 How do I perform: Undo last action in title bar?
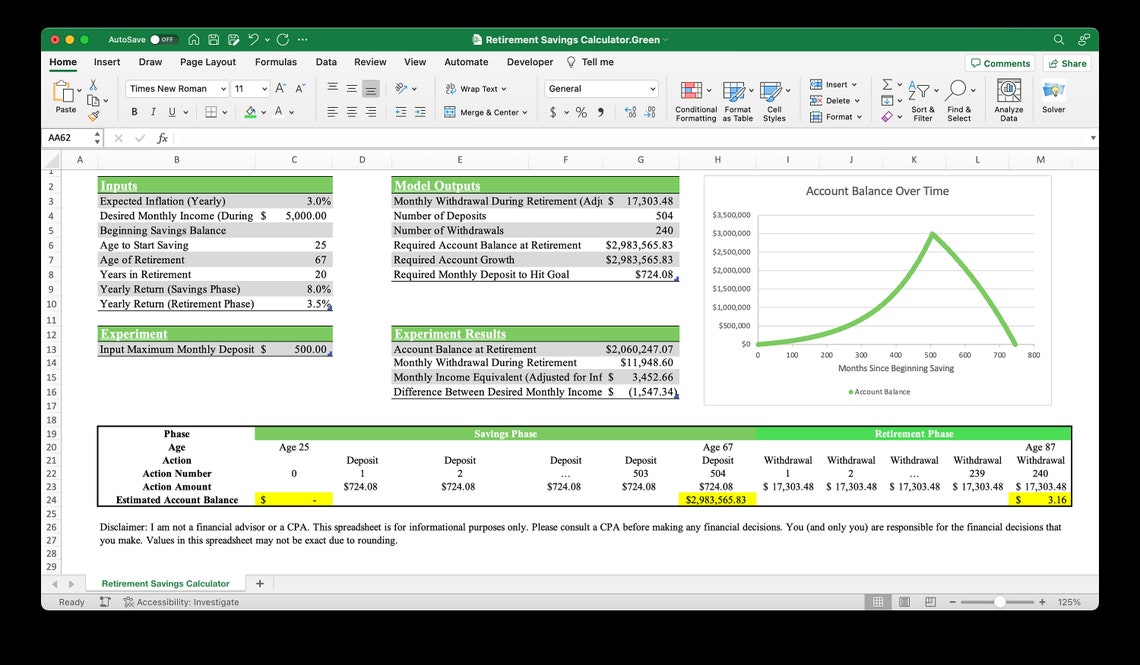252,39
